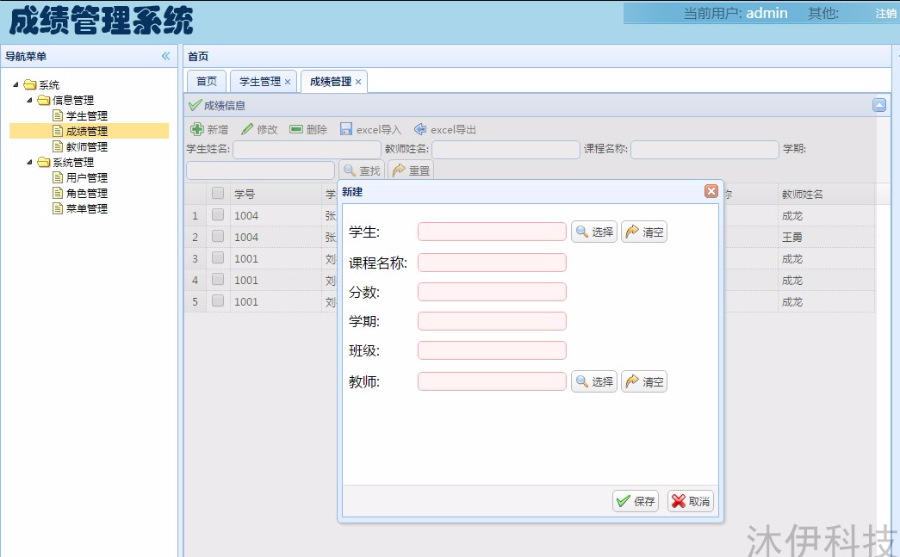Click the 教师姓名 search filter field
This screenshot has width=900, height=557.
click(x=506, y=149)
